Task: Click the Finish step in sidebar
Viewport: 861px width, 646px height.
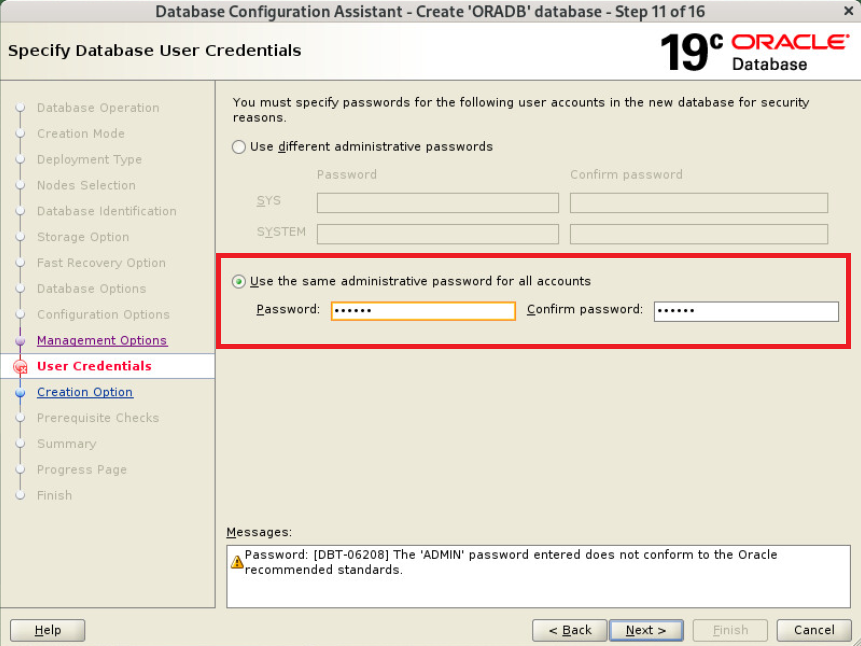Action: (x=54, y=495)
